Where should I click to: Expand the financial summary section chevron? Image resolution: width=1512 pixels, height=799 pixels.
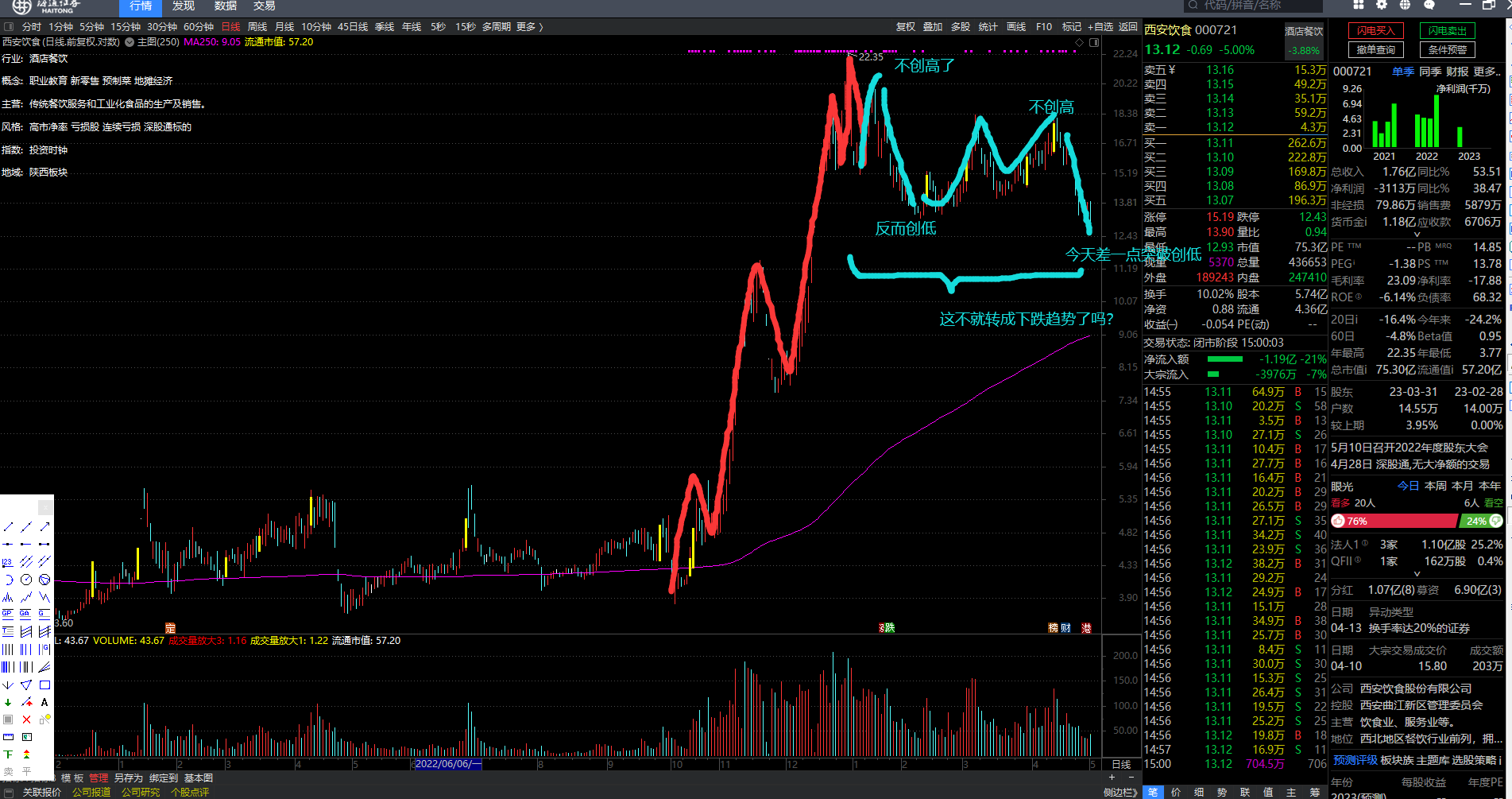(x=1417, y=235)
